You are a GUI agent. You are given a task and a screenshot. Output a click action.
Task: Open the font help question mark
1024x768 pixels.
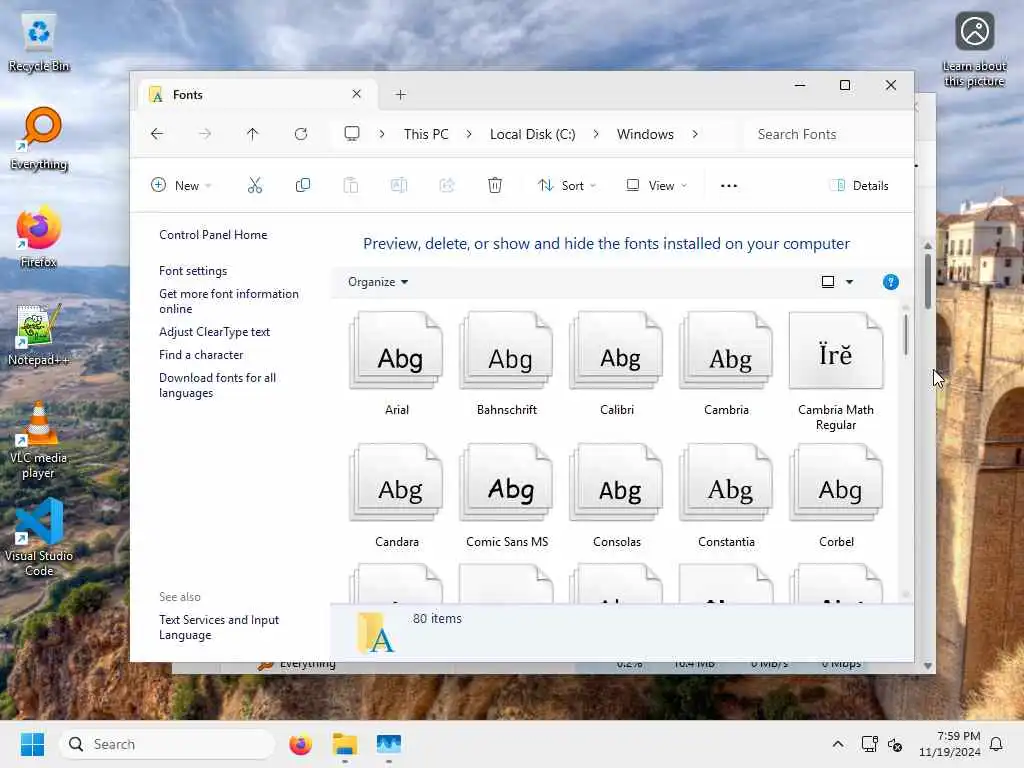891,281
